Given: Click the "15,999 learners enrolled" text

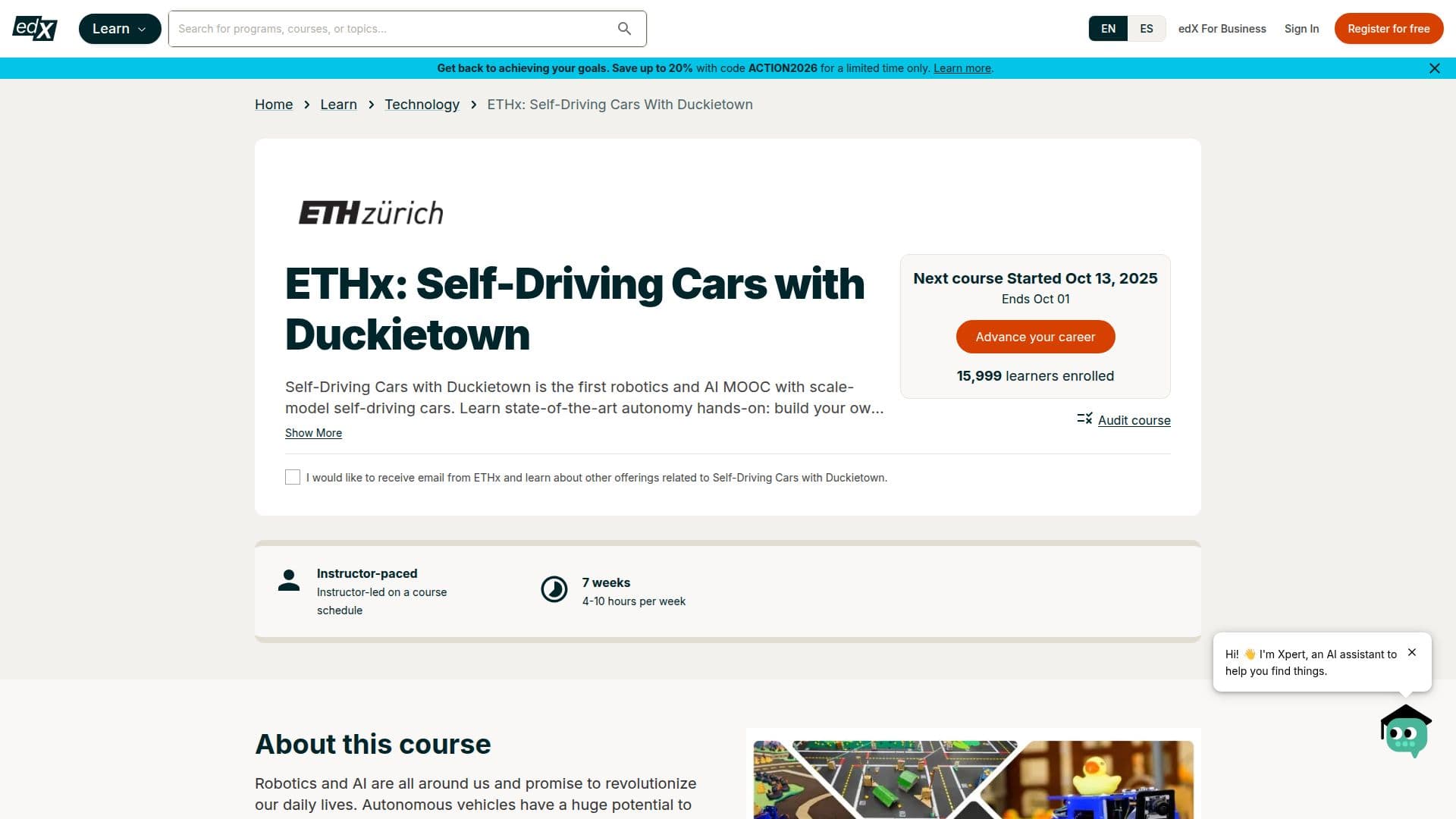Looking at the screenshot, I should pyautogui.click(x=1035, y=376).
